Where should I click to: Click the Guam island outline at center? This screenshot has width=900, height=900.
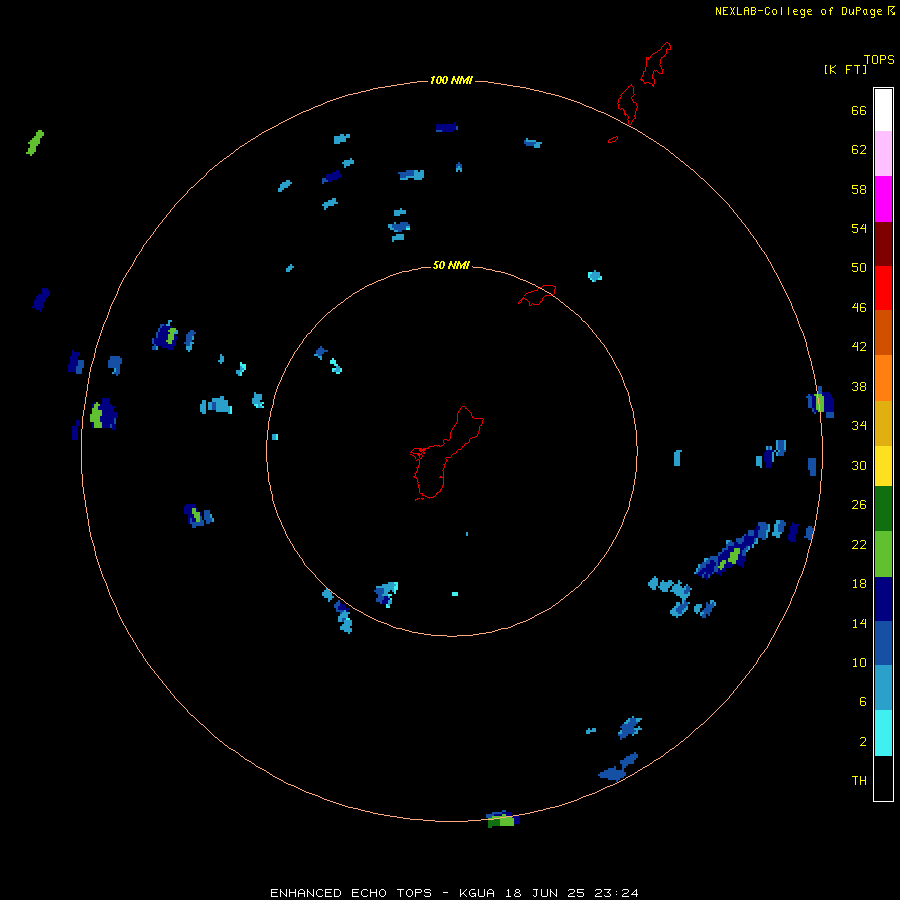447,453
